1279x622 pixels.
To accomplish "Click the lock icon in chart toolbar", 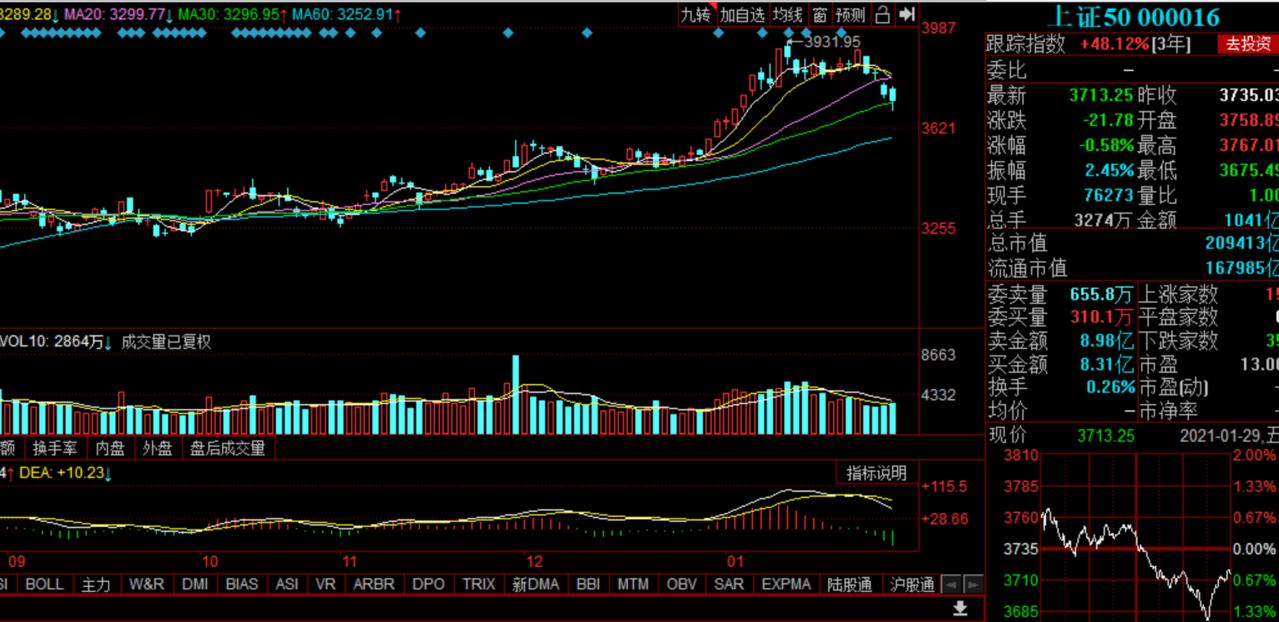I will (882, 14).
